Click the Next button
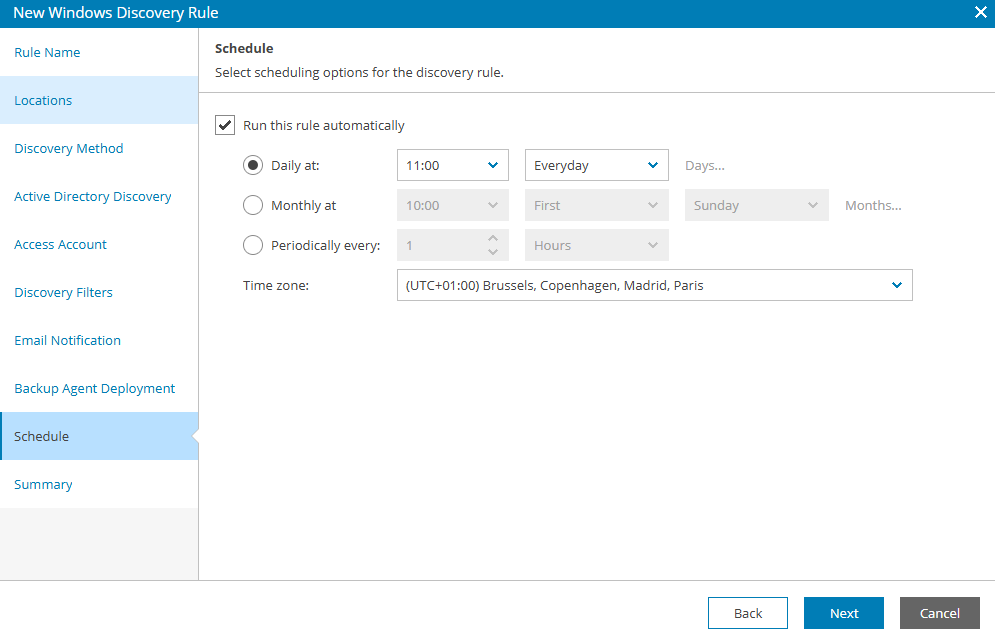 (843, 613)
